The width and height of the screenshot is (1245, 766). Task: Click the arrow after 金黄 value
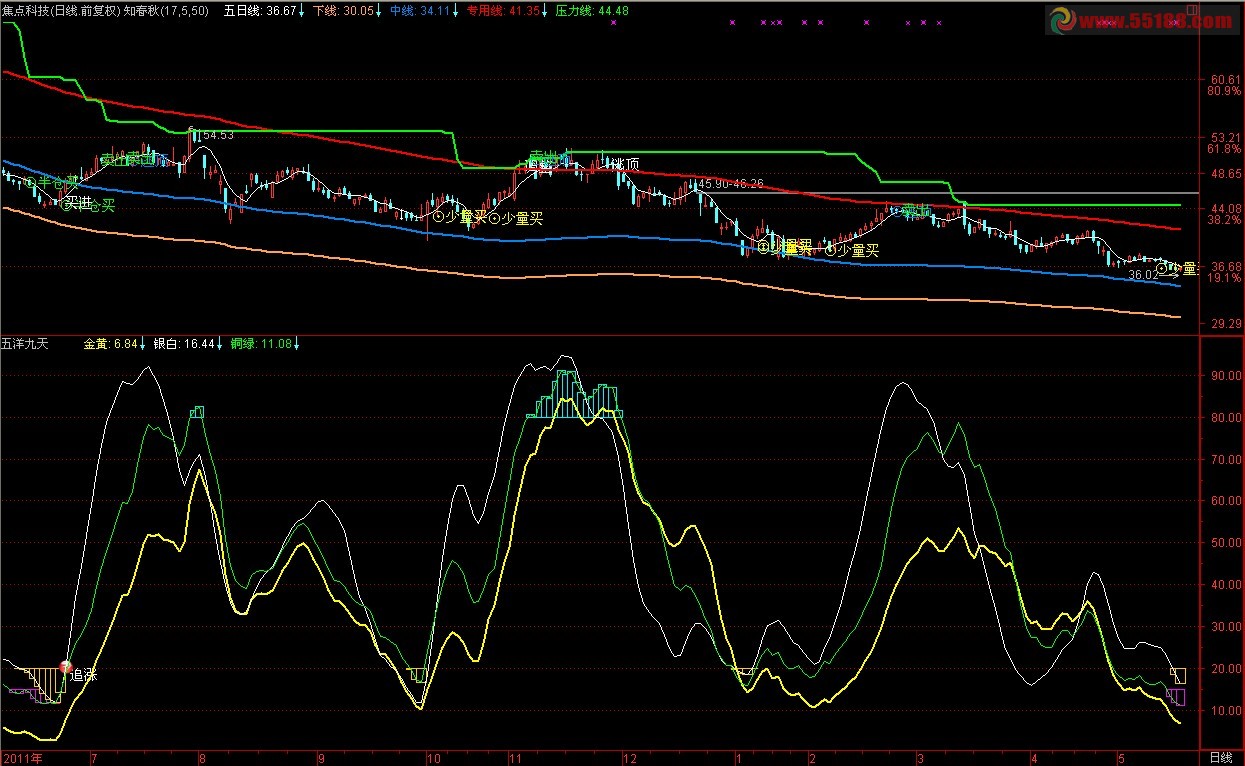(x=143, y=344)
